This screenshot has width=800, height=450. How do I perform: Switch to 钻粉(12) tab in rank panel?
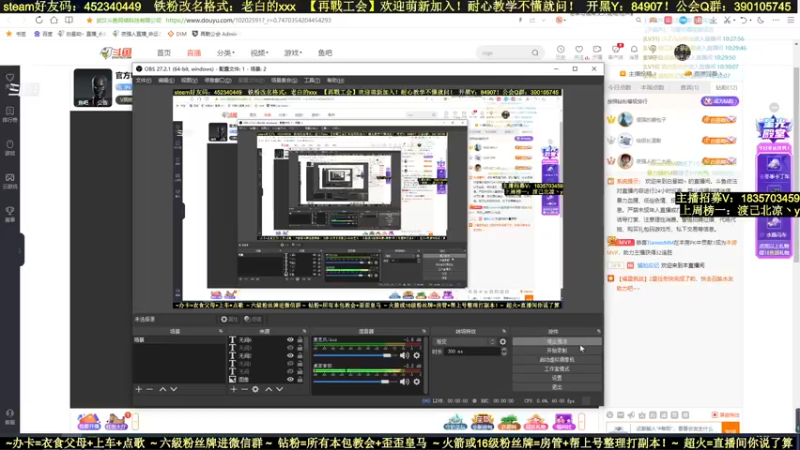[726, 88]
